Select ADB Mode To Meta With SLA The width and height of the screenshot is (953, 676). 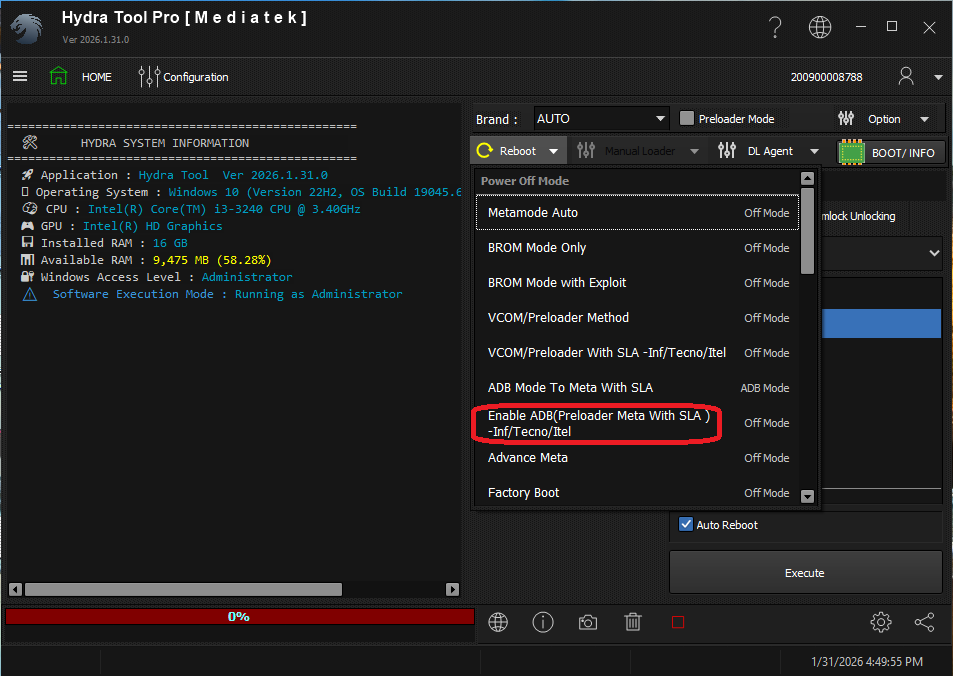pos(637,387)
